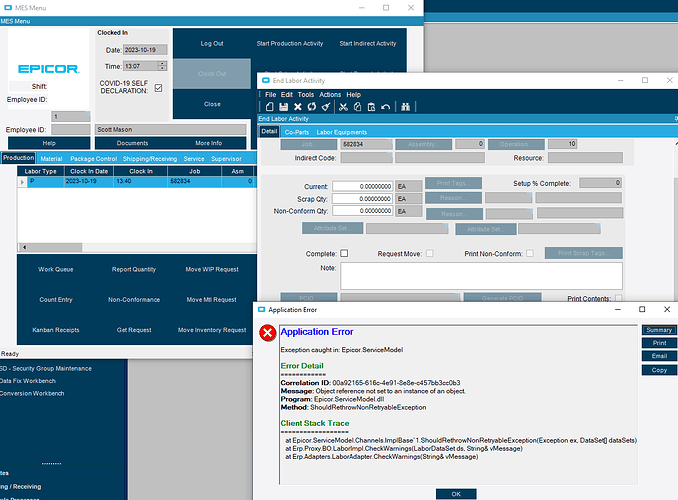678x500 pixels.
Task: Toggle the COVID-19 Self Declaration checkbox
Action: coord(159,88)
